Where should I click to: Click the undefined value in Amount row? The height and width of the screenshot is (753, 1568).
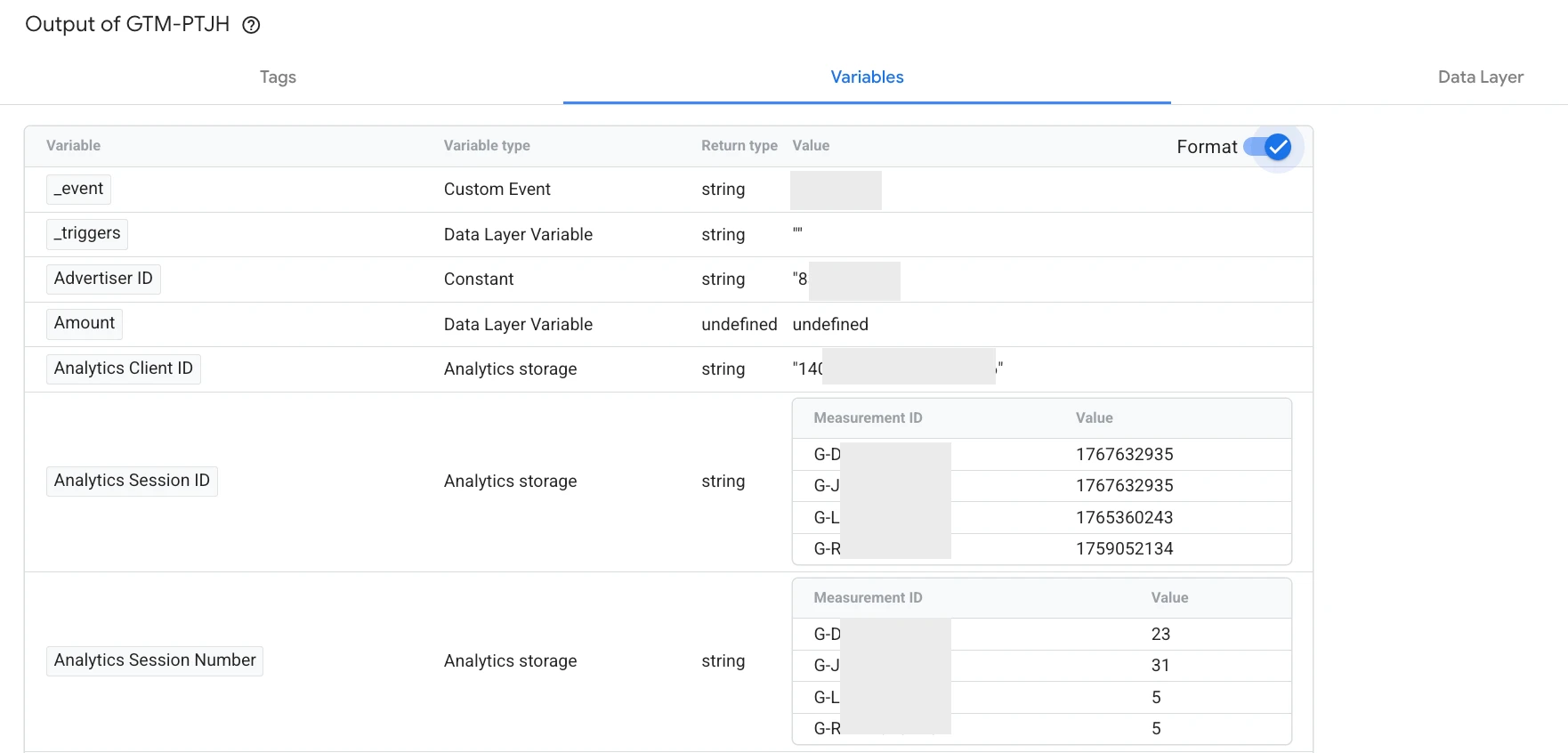830,325
